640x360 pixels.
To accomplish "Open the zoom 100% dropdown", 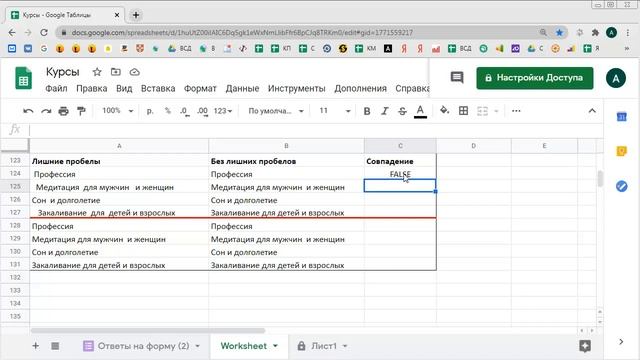I will pyautogui.click(x=118, y=111).
